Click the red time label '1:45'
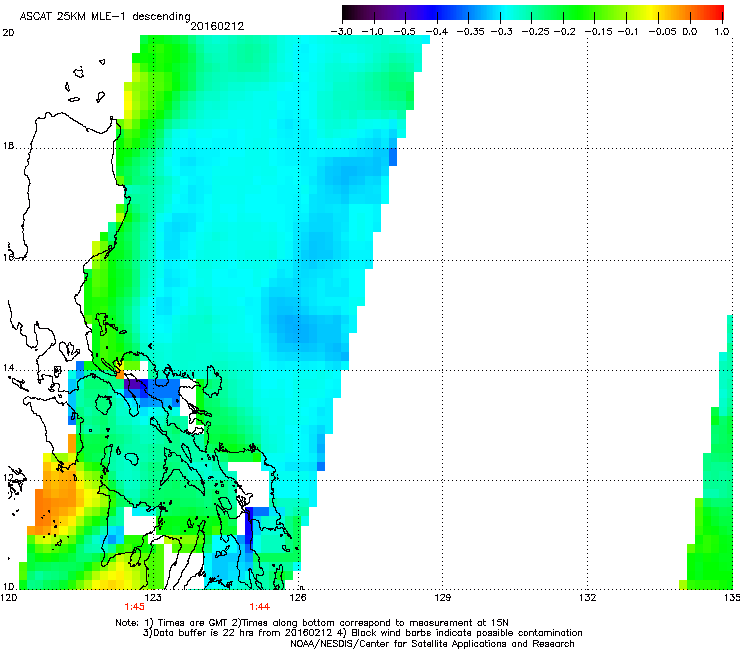The image size is (740, 650). [135, 607]
